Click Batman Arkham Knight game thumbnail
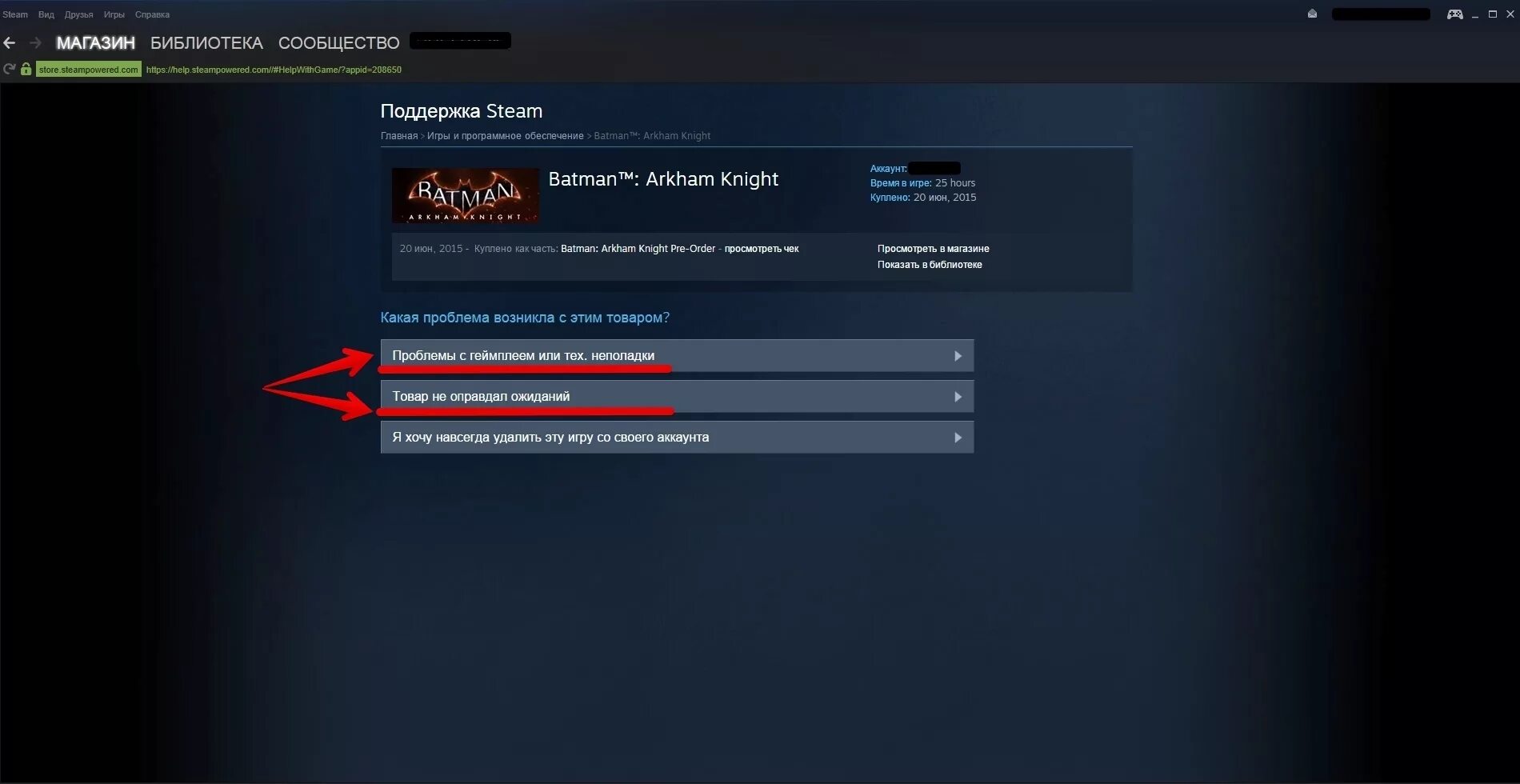Image resolution: width=1520 pixels, height=784 pixels. tap(466, 195)
